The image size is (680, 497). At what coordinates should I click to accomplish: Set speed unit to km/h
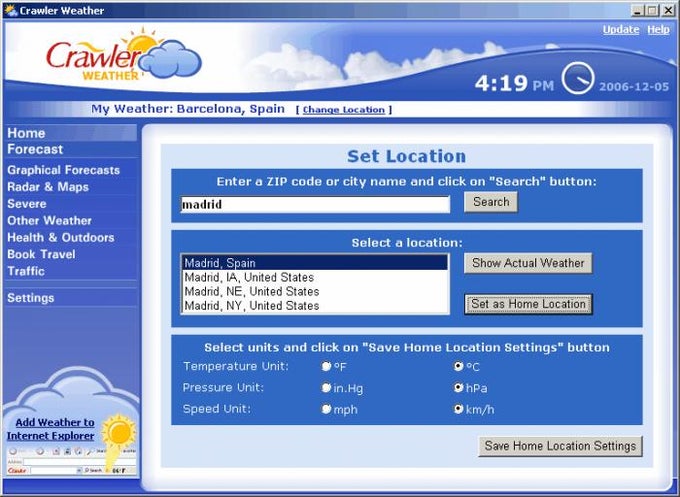458,409
